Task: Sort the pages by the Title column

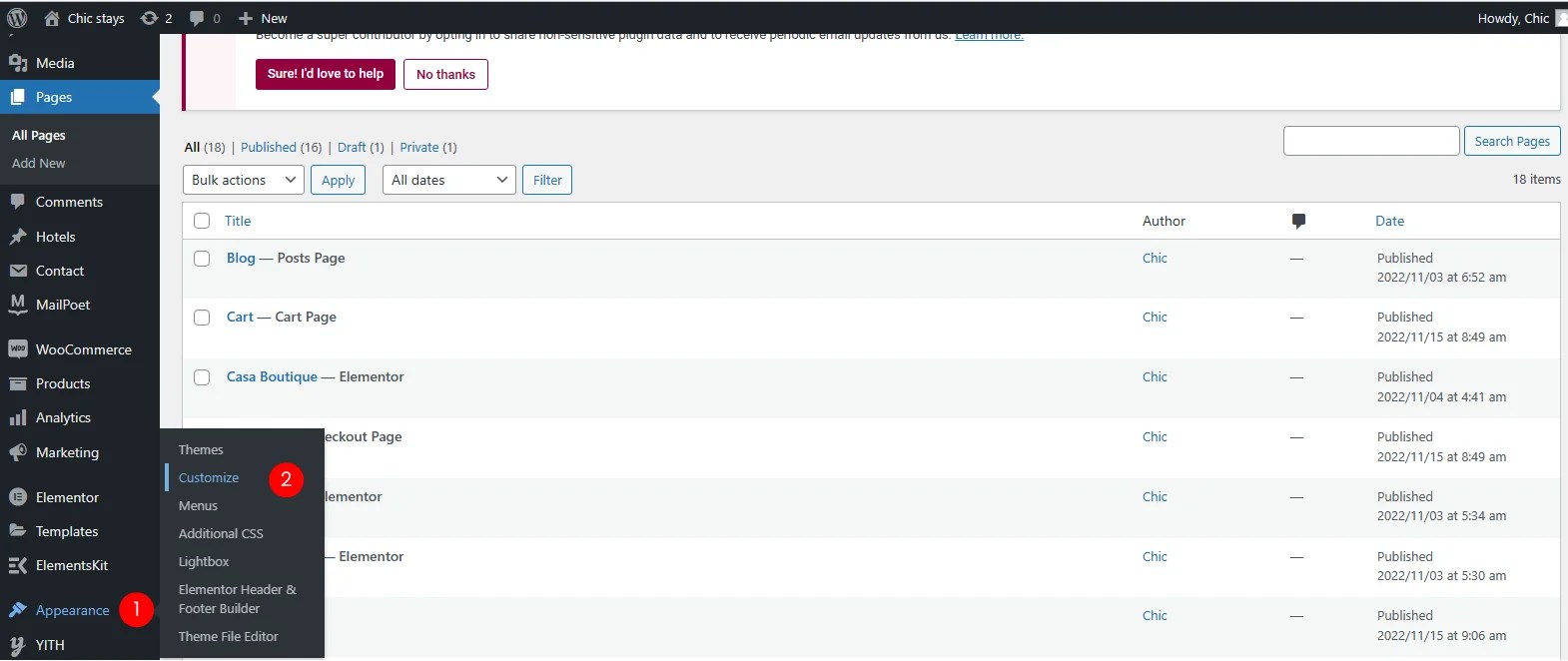Action: [238, 221]
